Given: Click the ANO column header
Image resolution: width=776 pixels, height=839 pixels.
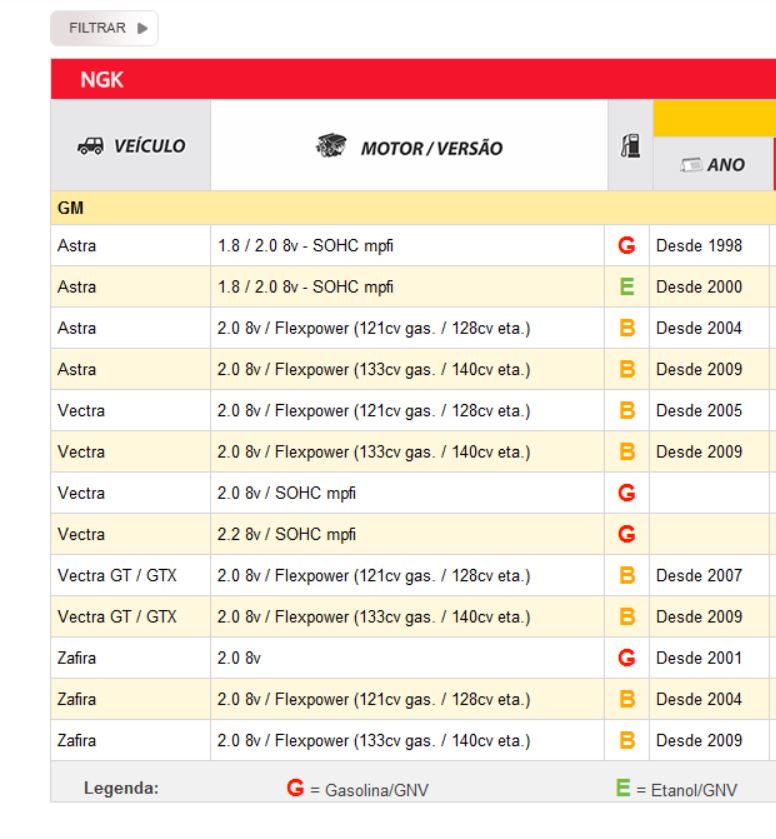Looking at the screenshot, I should (x=713, y=164).
